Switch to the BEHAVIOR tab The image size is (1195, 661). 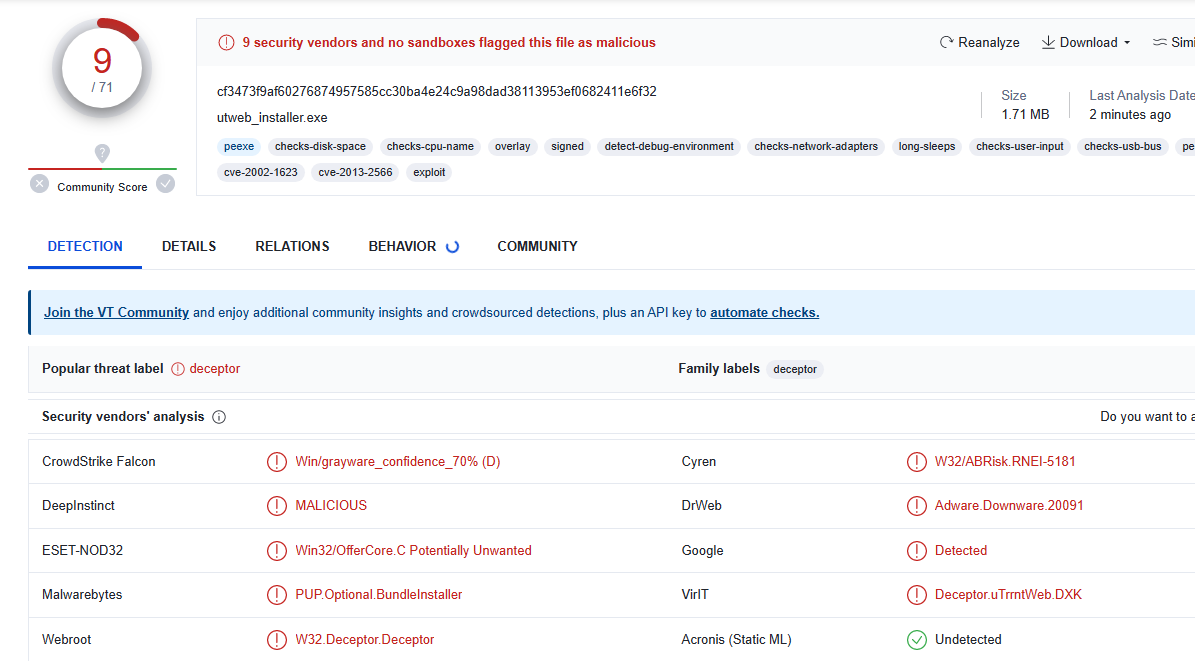coord(413,246)
